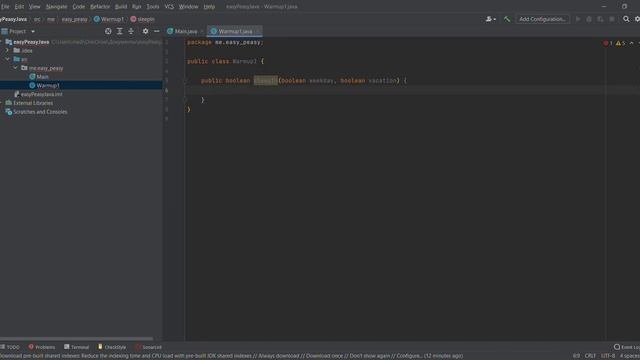Image resolution: width=640 pixels, height=360 pixels.
Task: Click Select Opened File target icon
Action: [x=108, y=31]
